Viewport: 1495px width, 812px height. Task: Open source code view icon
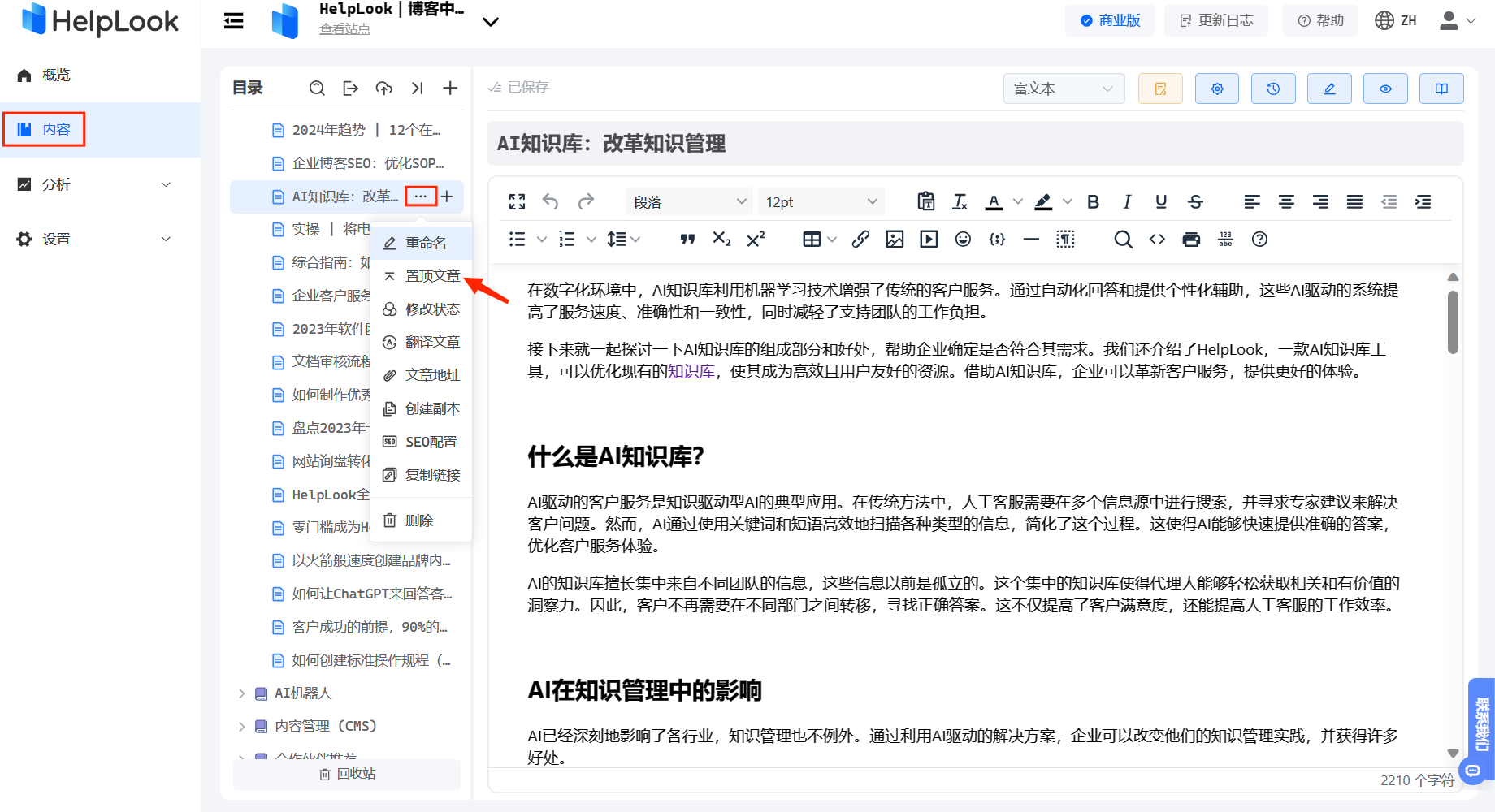coord(1157,240)
